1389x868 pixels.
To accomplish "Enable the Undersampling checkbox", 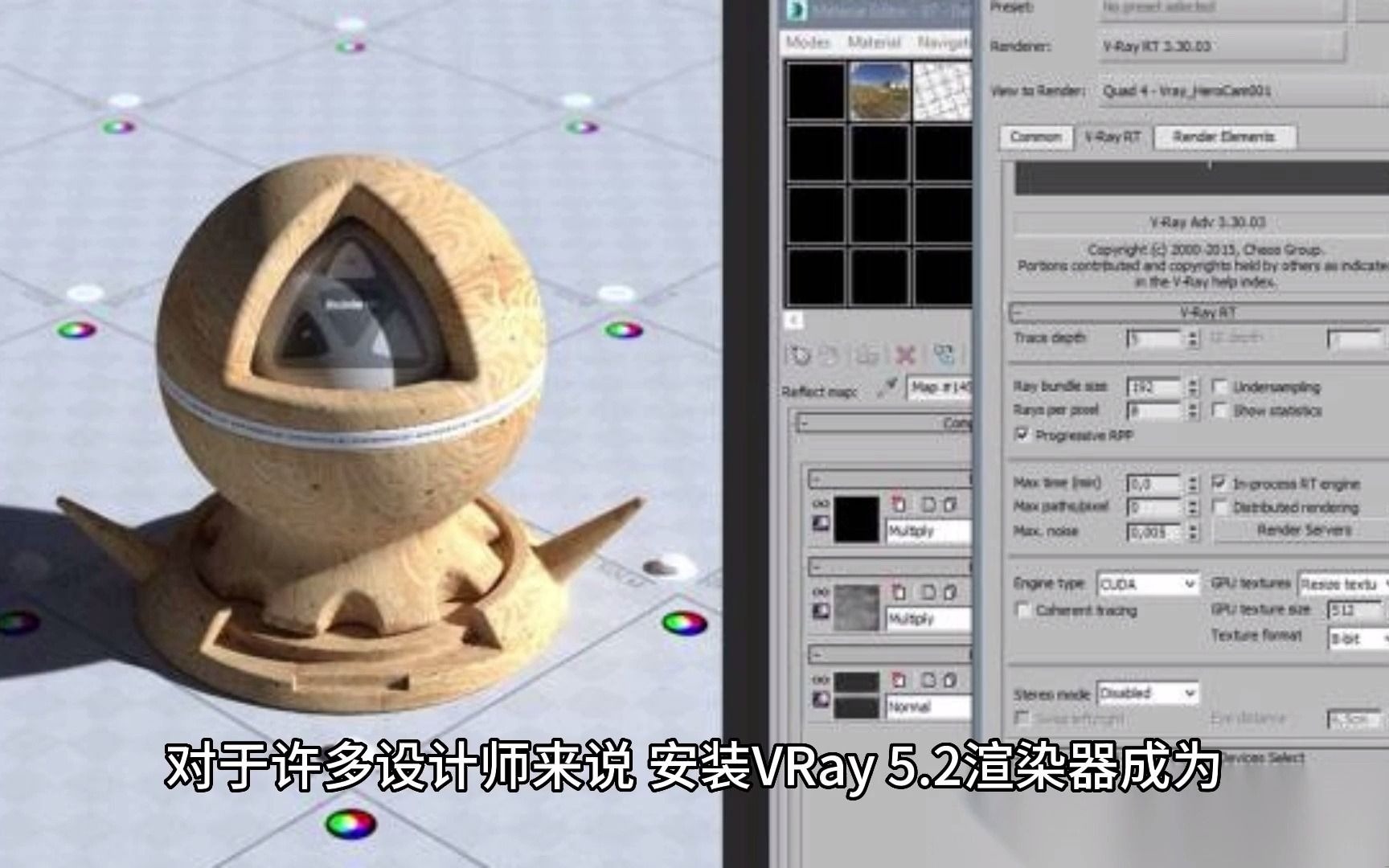I will (x=1221, y=387).
